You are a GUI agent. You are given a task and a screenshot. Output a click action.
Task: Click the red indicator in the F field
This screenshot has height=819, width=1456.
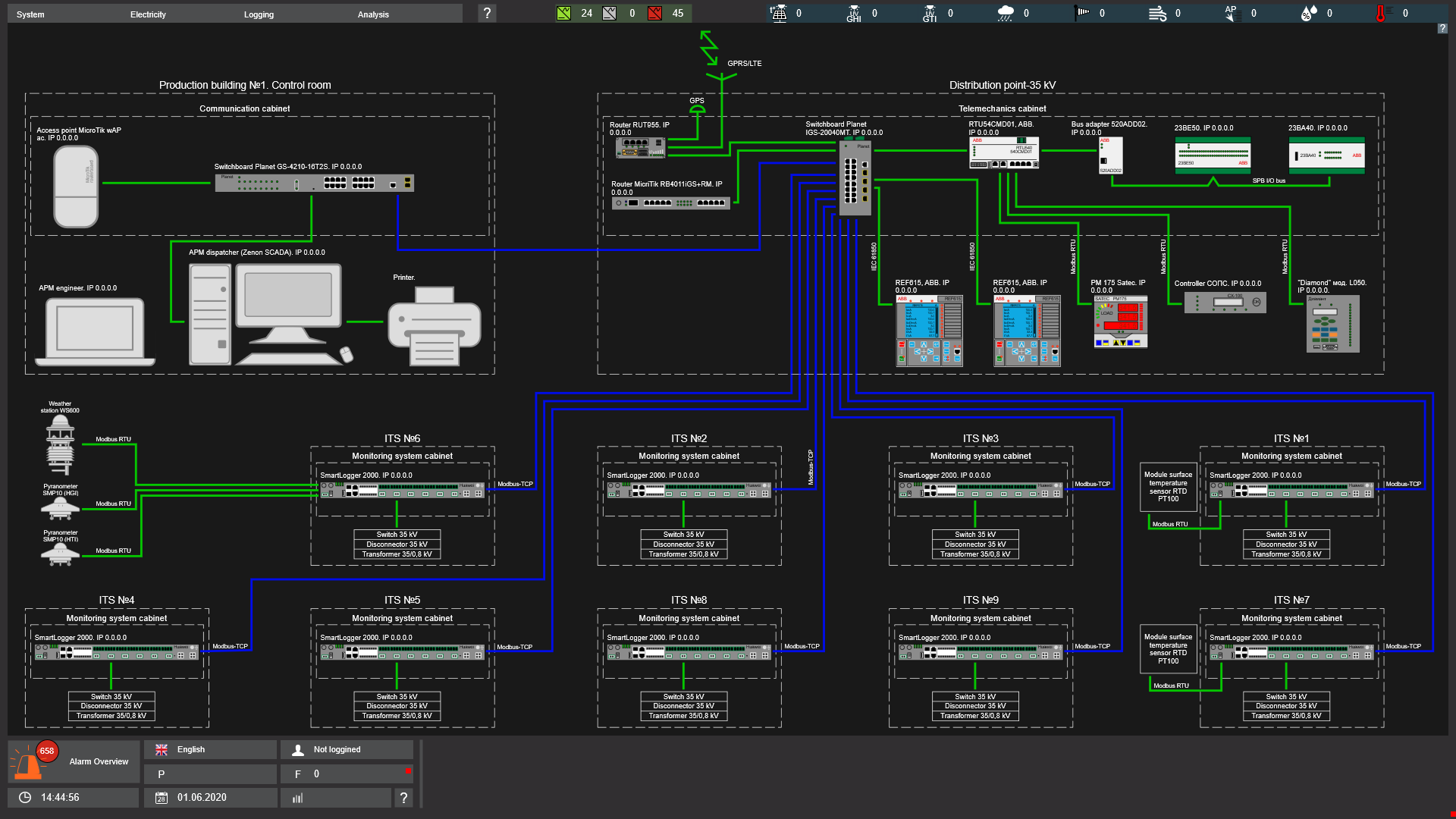point(408,771)
